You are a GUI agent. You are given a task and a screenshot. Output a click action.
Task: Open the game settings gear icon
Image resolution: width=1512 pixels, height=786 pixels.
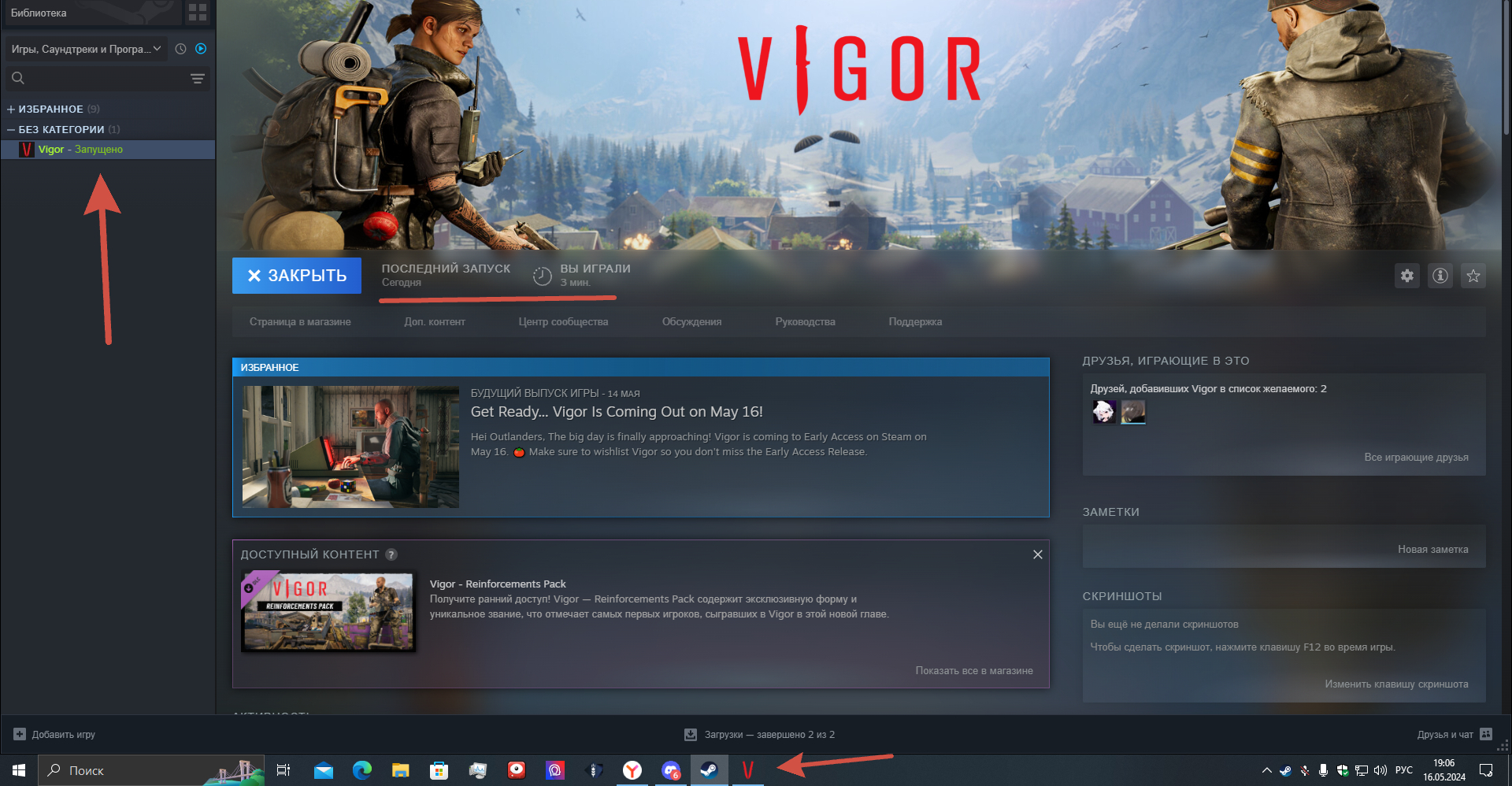(x=1406, y=276)
